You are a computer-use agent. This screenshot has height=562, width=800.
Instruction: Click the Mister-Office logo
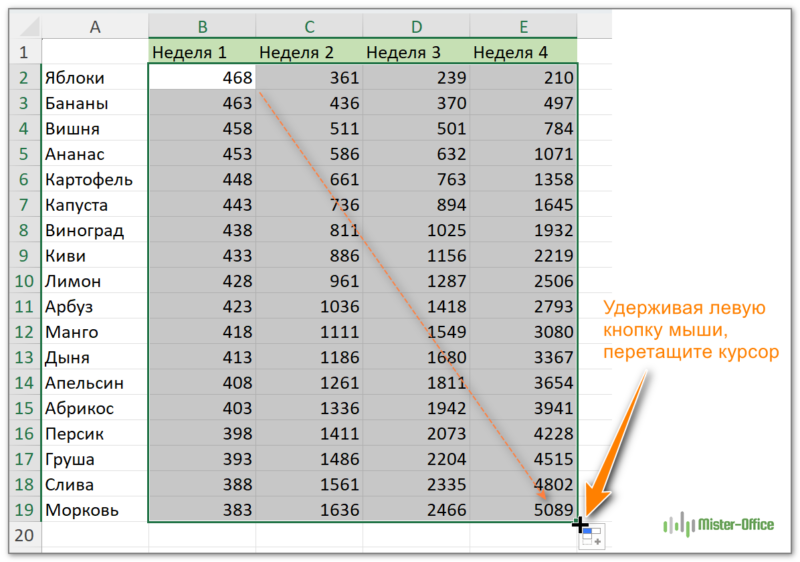(719, 523)
